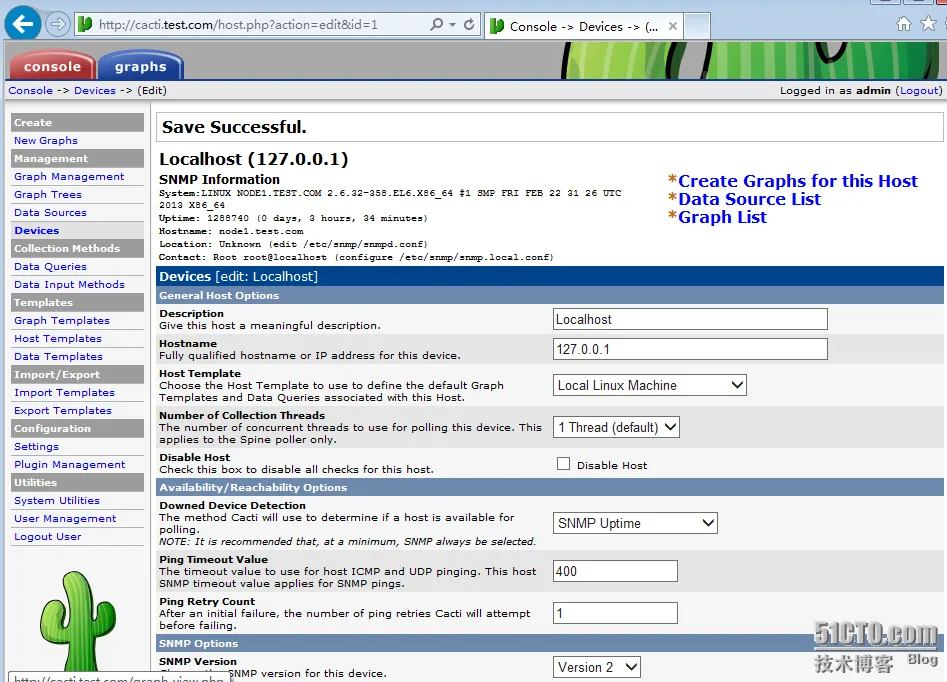Open Devices in the sidebar menu

point(36,230)
